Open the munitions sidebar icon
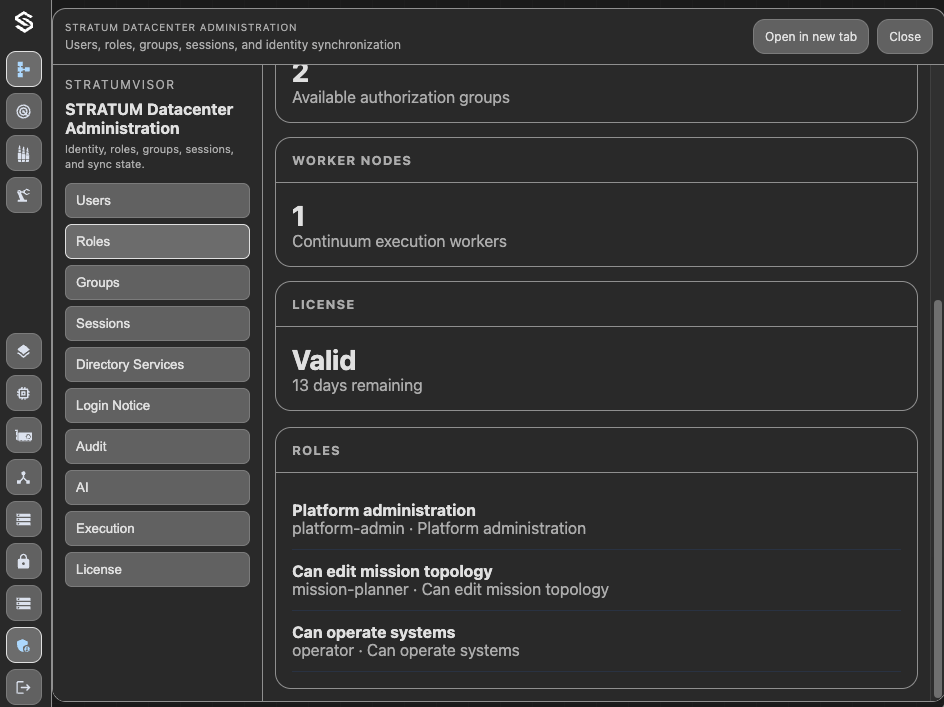This screenshot has width=944, height=707. pyautogui.click(x=24, y=154)
